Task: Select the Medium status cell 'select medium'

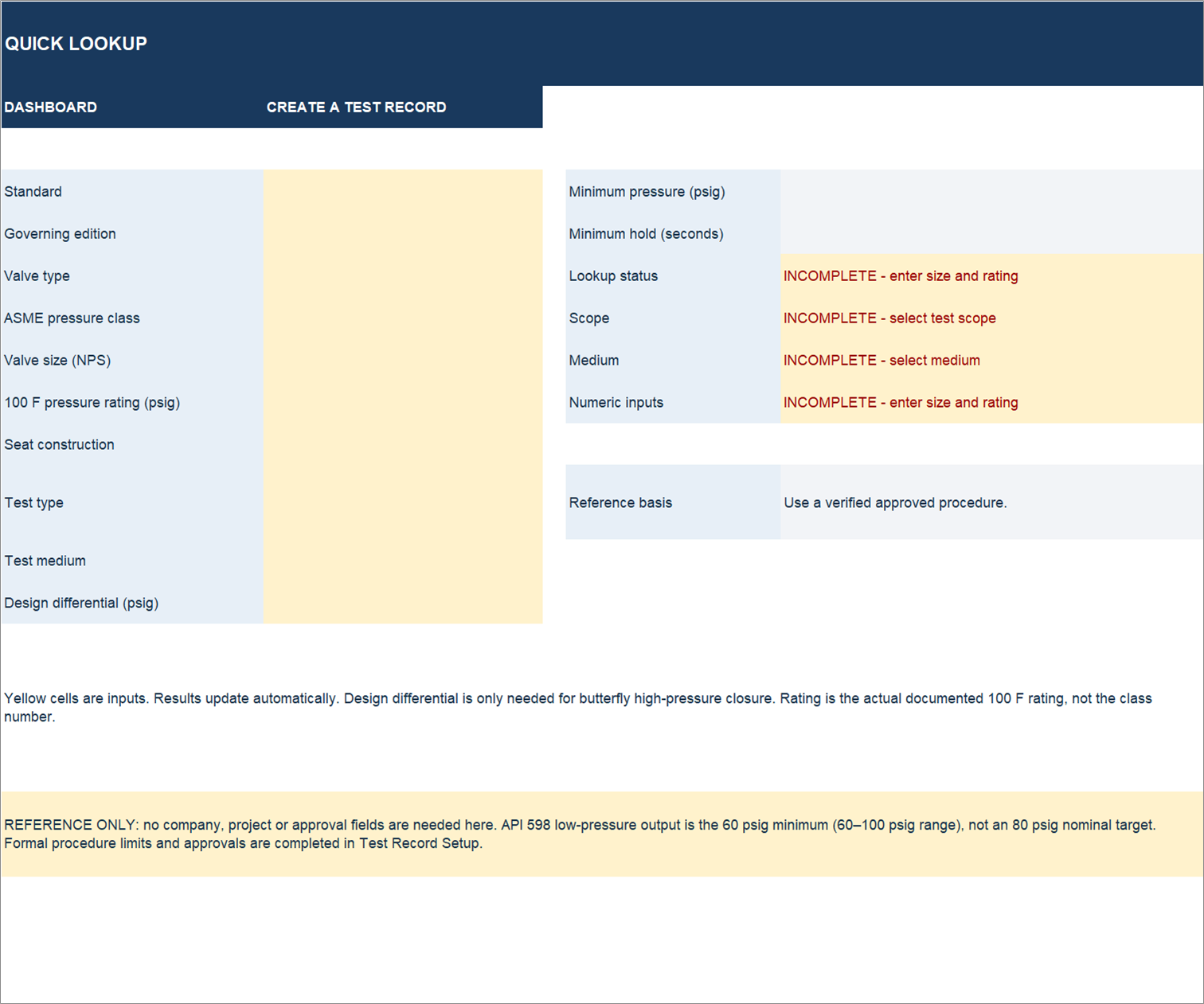Action: point(991,360)
